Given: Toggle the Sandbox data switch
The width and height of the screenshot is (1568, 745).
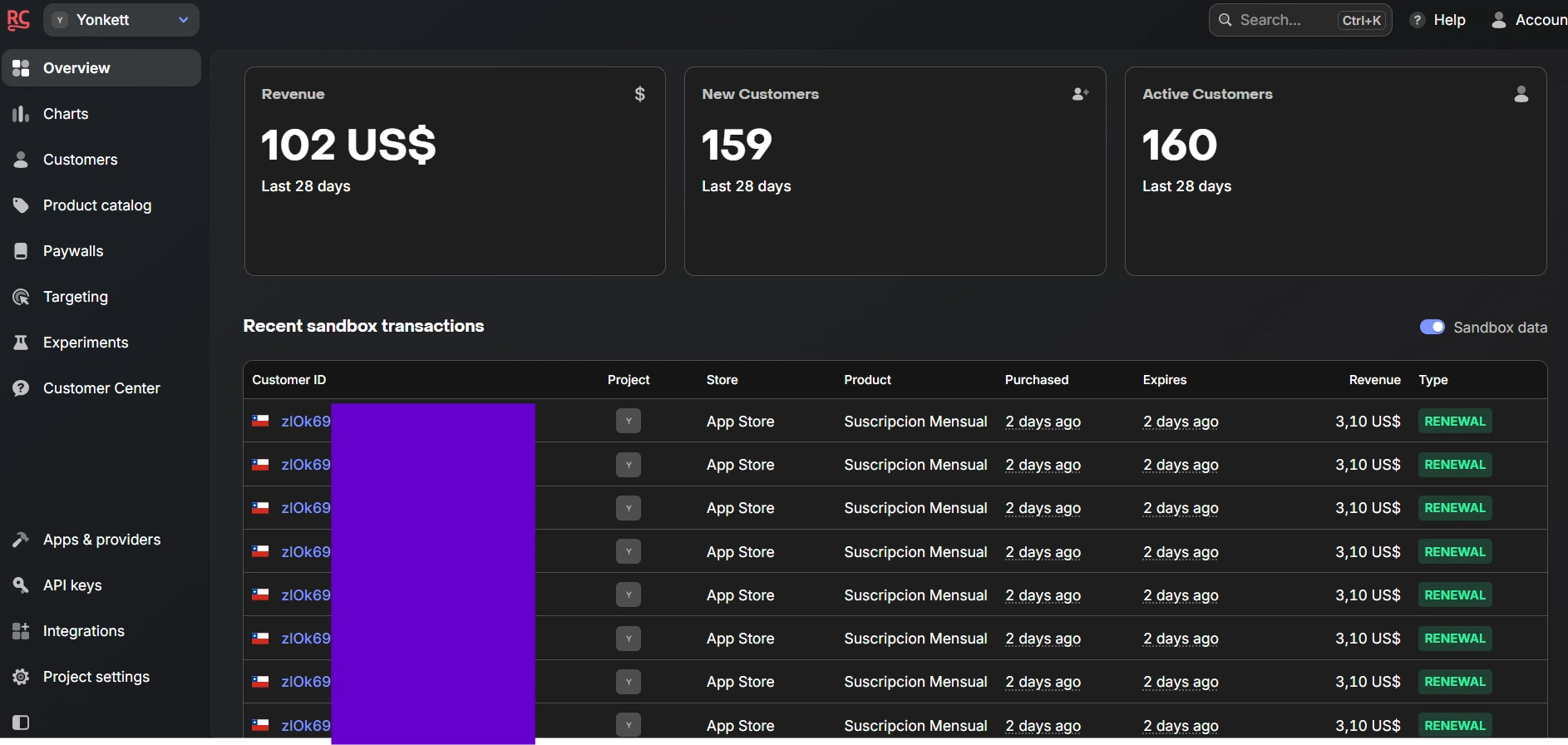Looking at the screenshot, I should point(1432,327).
